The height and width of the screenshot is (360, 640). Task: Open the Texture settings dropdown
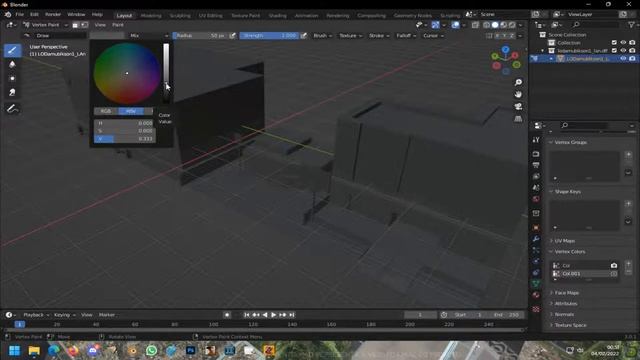[x=351, y=36]
